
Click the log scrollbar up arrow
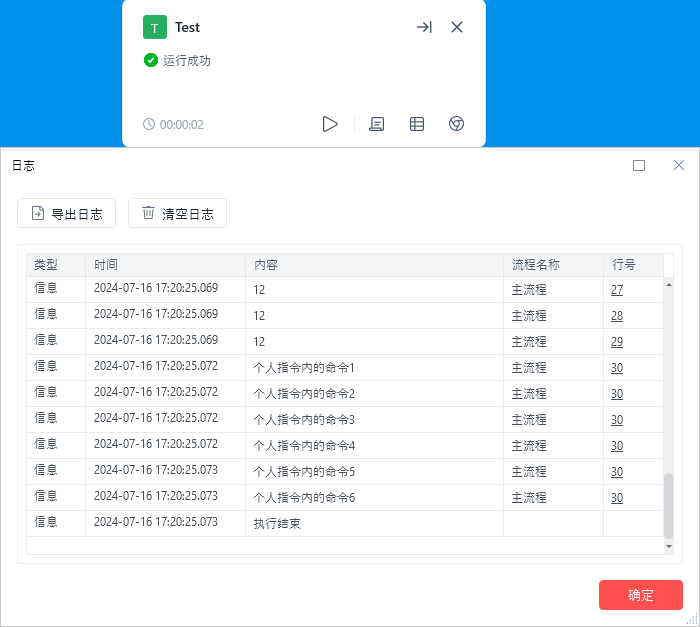tap(669, 284)
